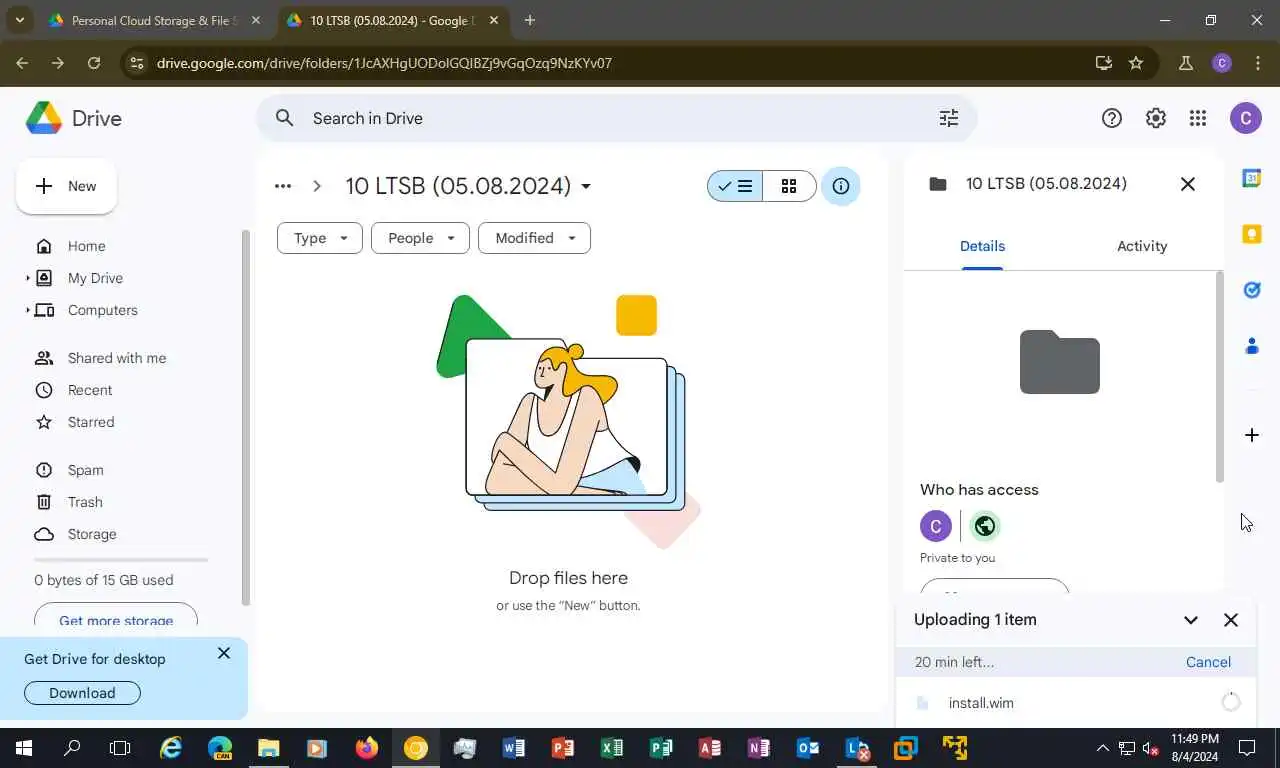
Task: Bookmark this page star icon
Action: pos(1136,63)
